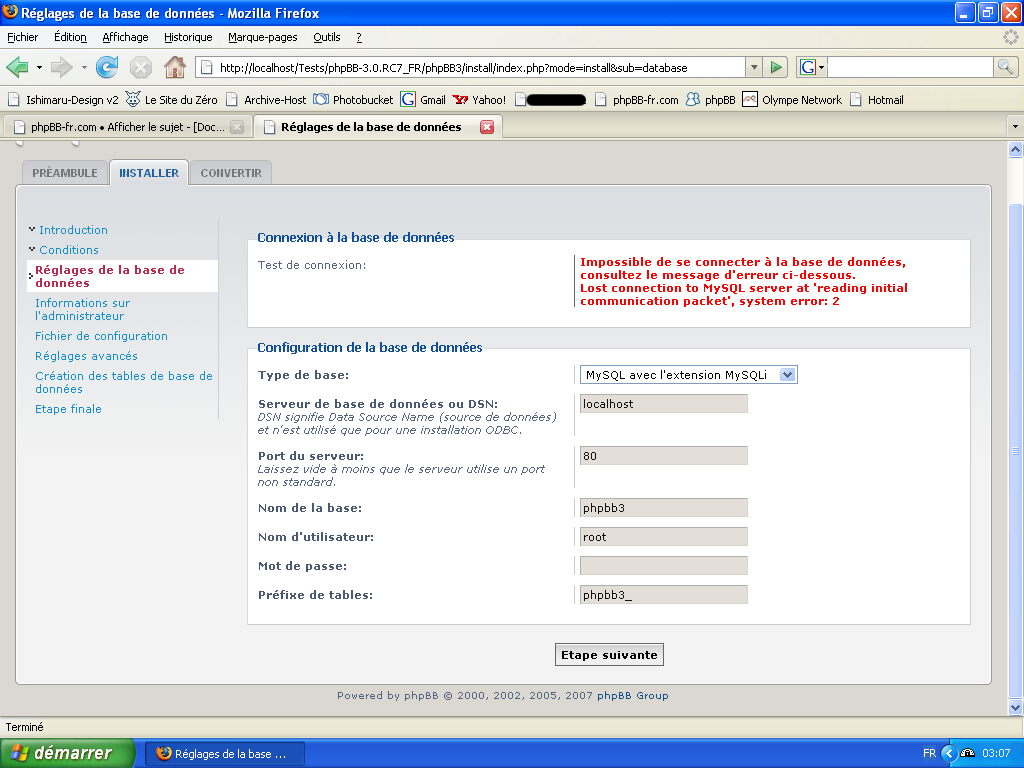Image resolution: width=1024 pixels, height=768 pixels.
Task: Click Fichier de configuration in sidebar
Action: tap(101, 336)
